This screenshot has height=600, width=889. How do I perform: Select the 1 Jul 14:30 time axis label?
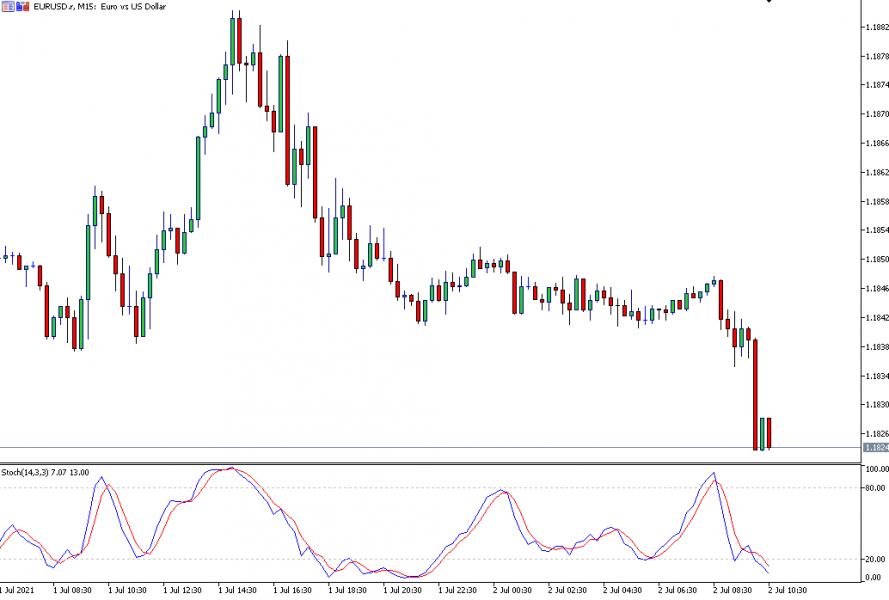(x=240, y=590)
